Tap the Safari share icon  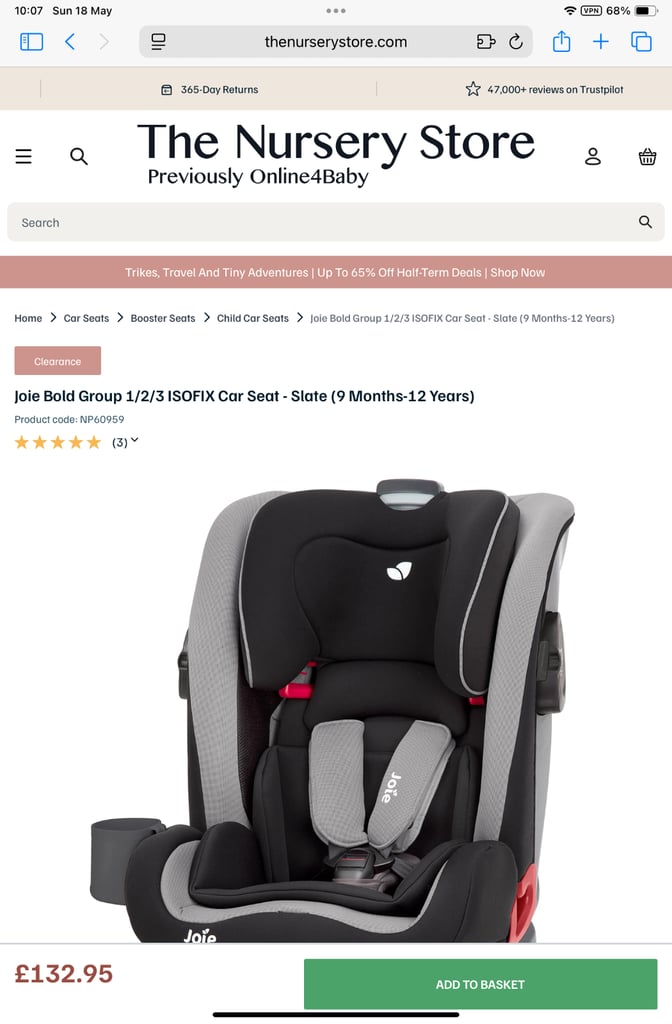(561, 42)
